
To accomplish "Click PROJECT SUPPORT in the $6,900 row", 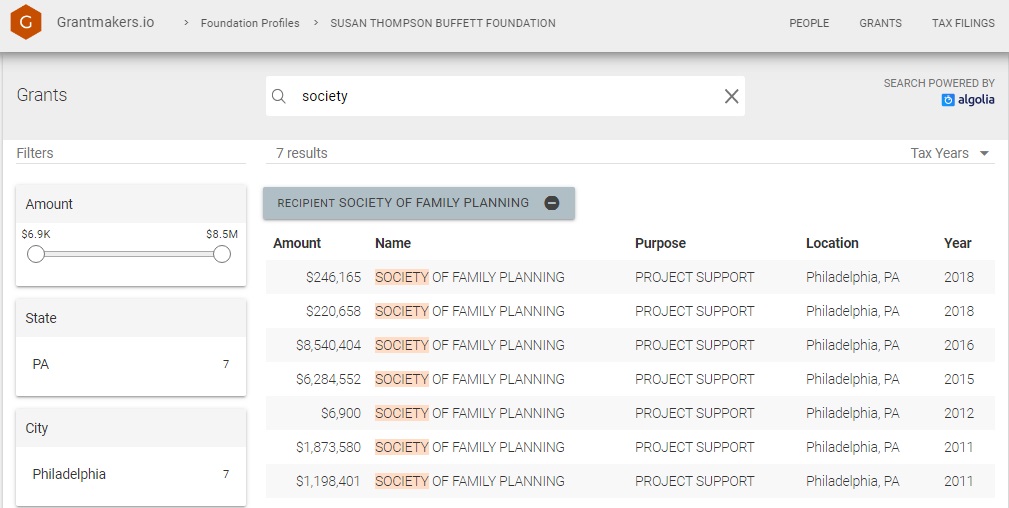I will coord(694,413).
